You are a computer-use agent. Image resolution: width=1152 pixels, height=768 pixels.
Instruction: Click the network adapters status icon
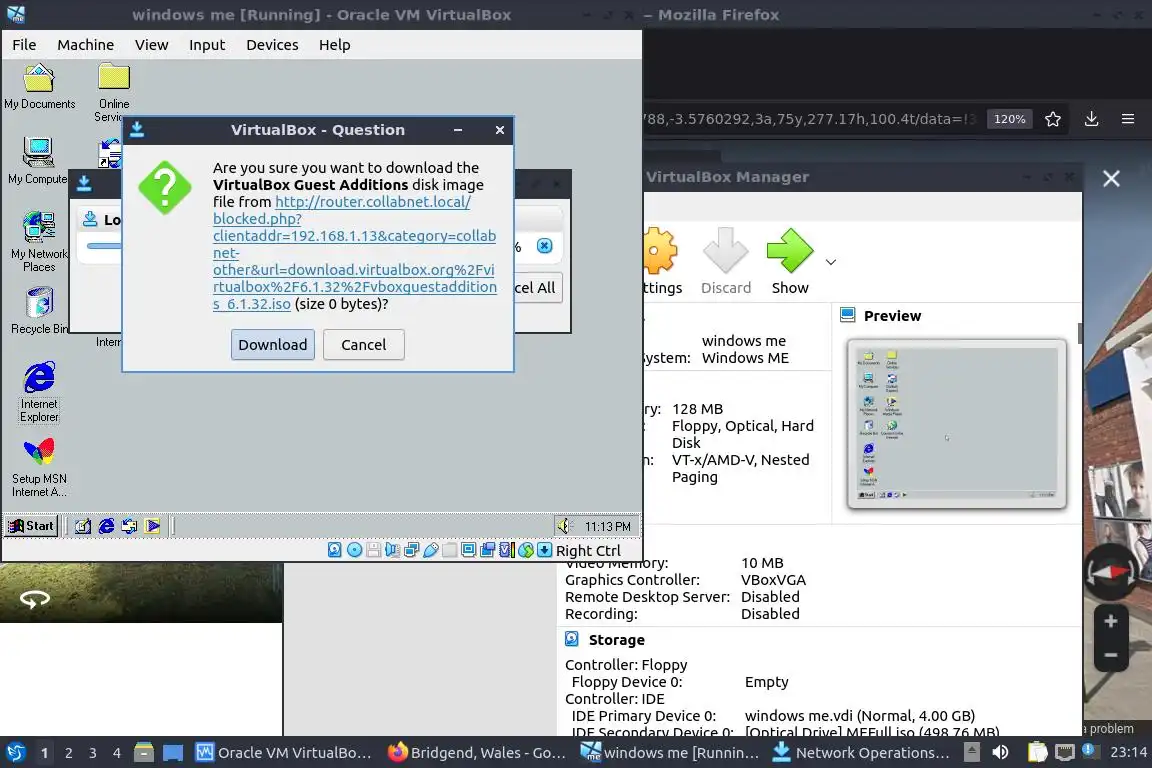point(411,550)
